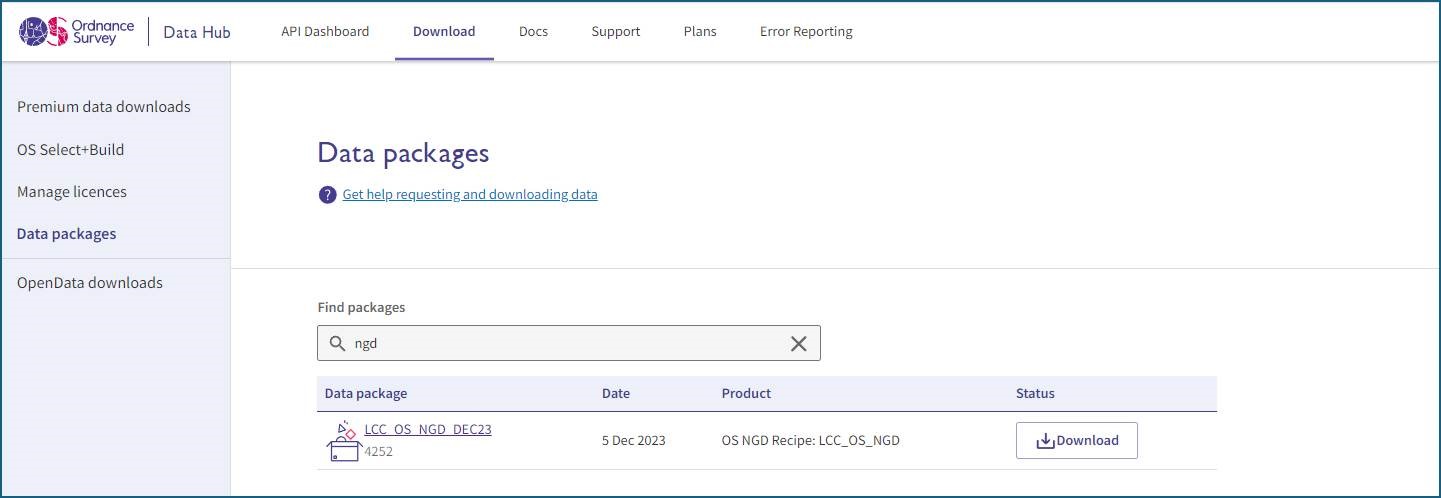
Task: Open Premium data downloads in sidebar
Action: [104, 106]
